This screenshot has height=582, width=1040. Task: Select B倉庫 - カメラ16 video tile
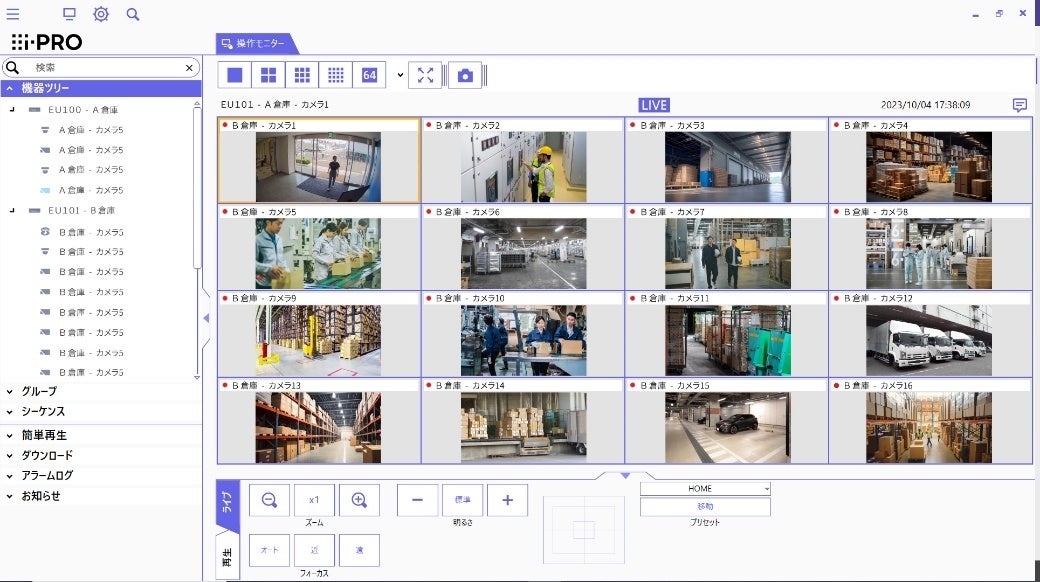point(930,421)
